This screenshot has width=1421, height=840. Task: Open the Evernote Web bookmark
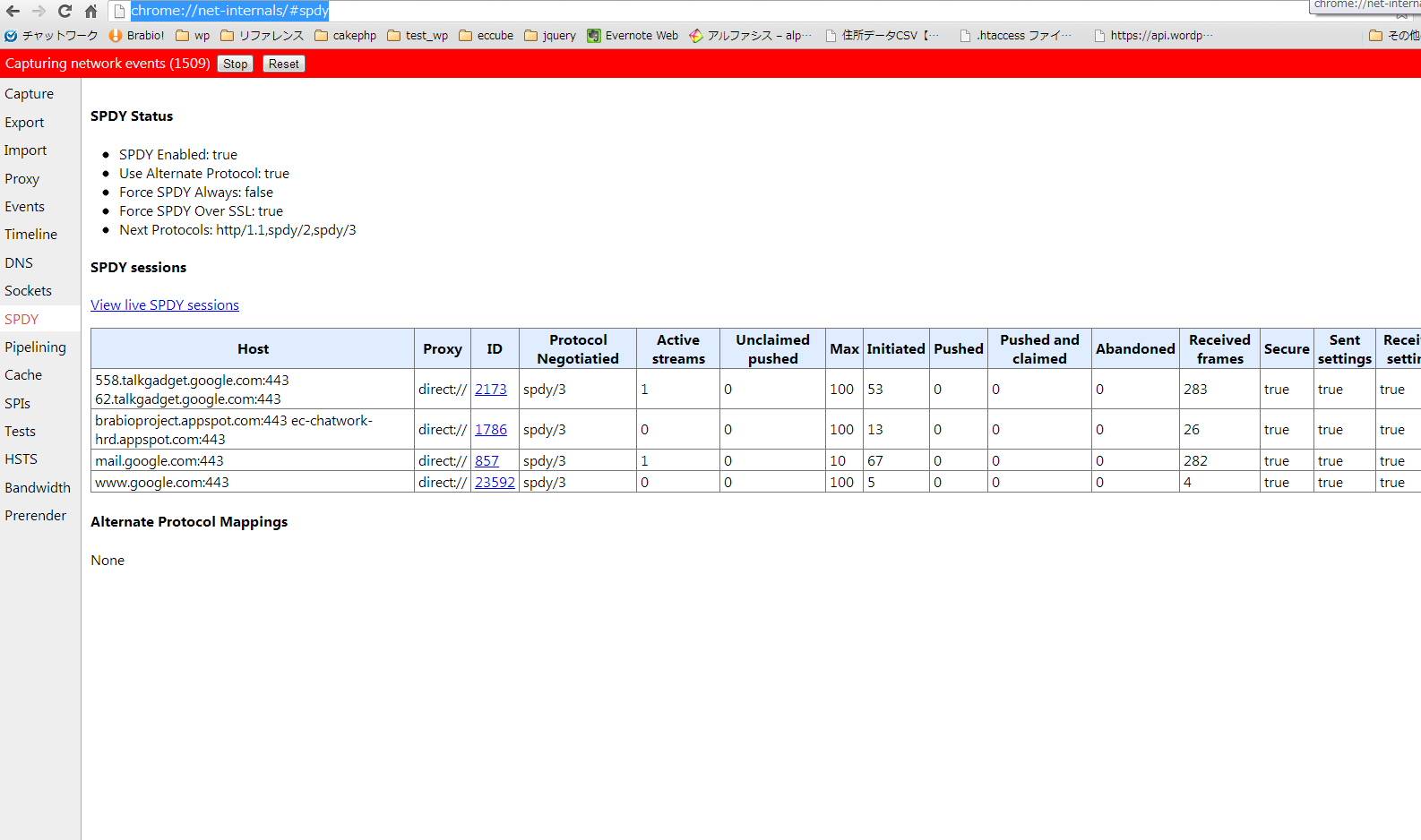click(x=633, y=36)
